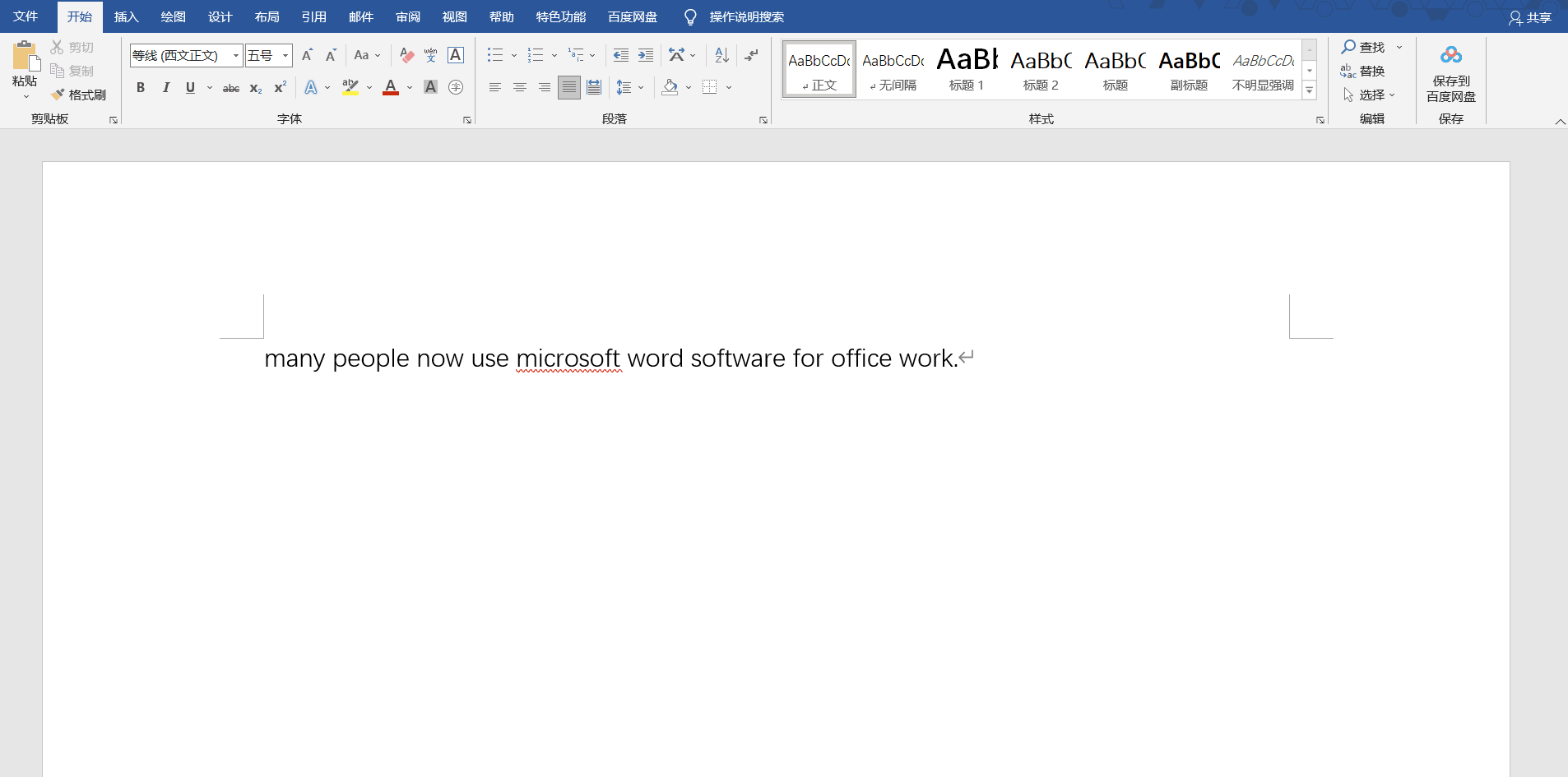Click the Replace (替换) icon
Screen dimensions: 1568x777
pyautogui.click(x=1348, y=71)
